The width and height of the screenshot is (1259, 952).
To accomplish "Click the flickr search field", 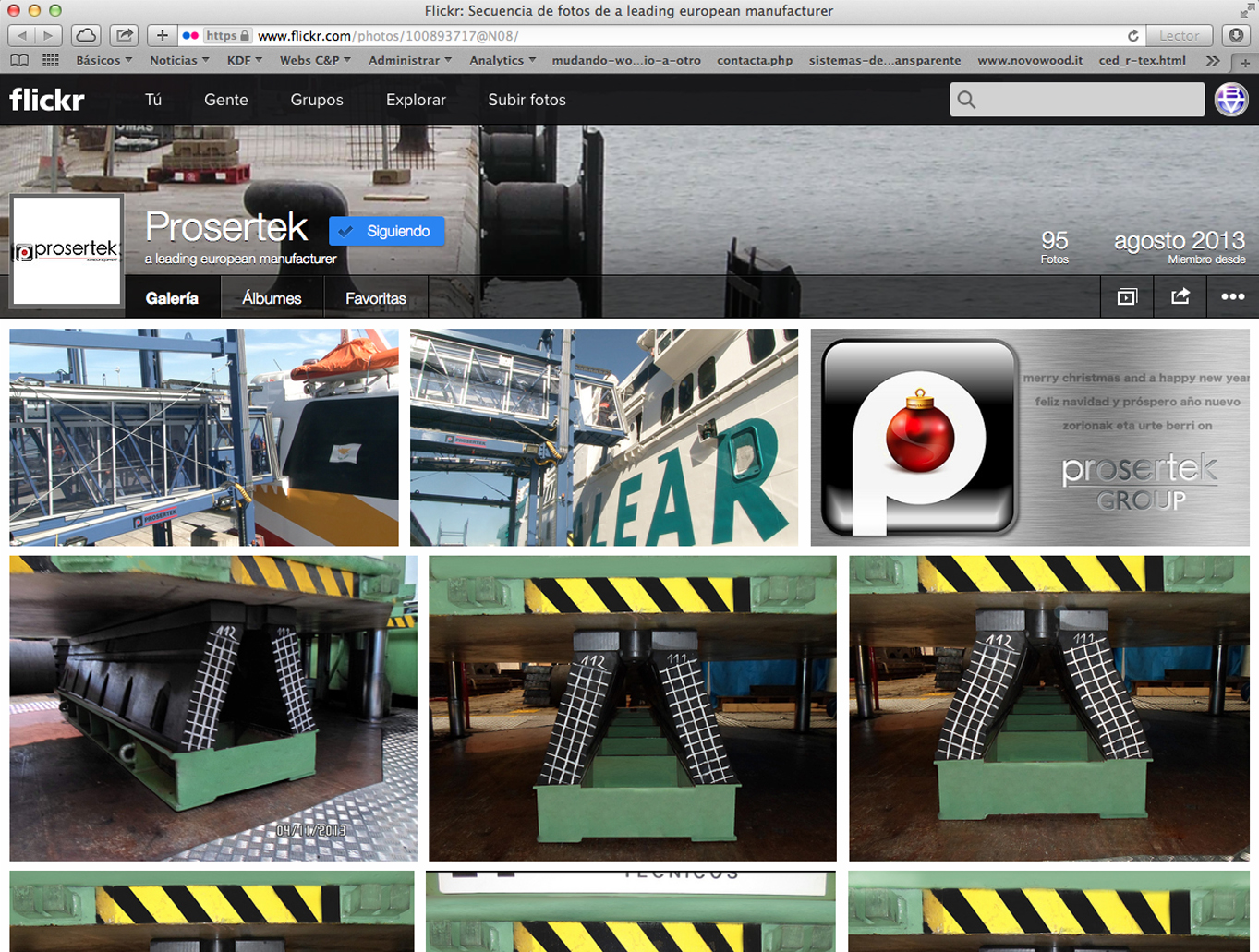I will [1077, 100].
